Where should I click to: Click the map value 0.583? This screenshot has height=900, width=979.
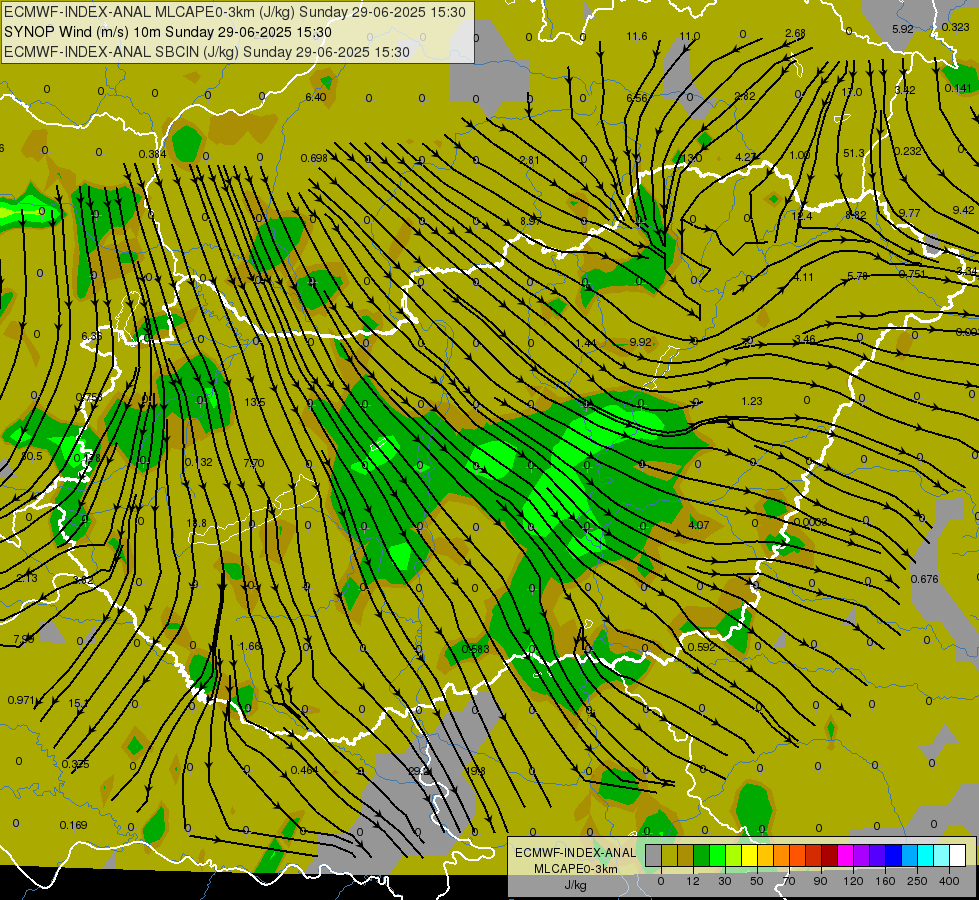coord(475,649)
